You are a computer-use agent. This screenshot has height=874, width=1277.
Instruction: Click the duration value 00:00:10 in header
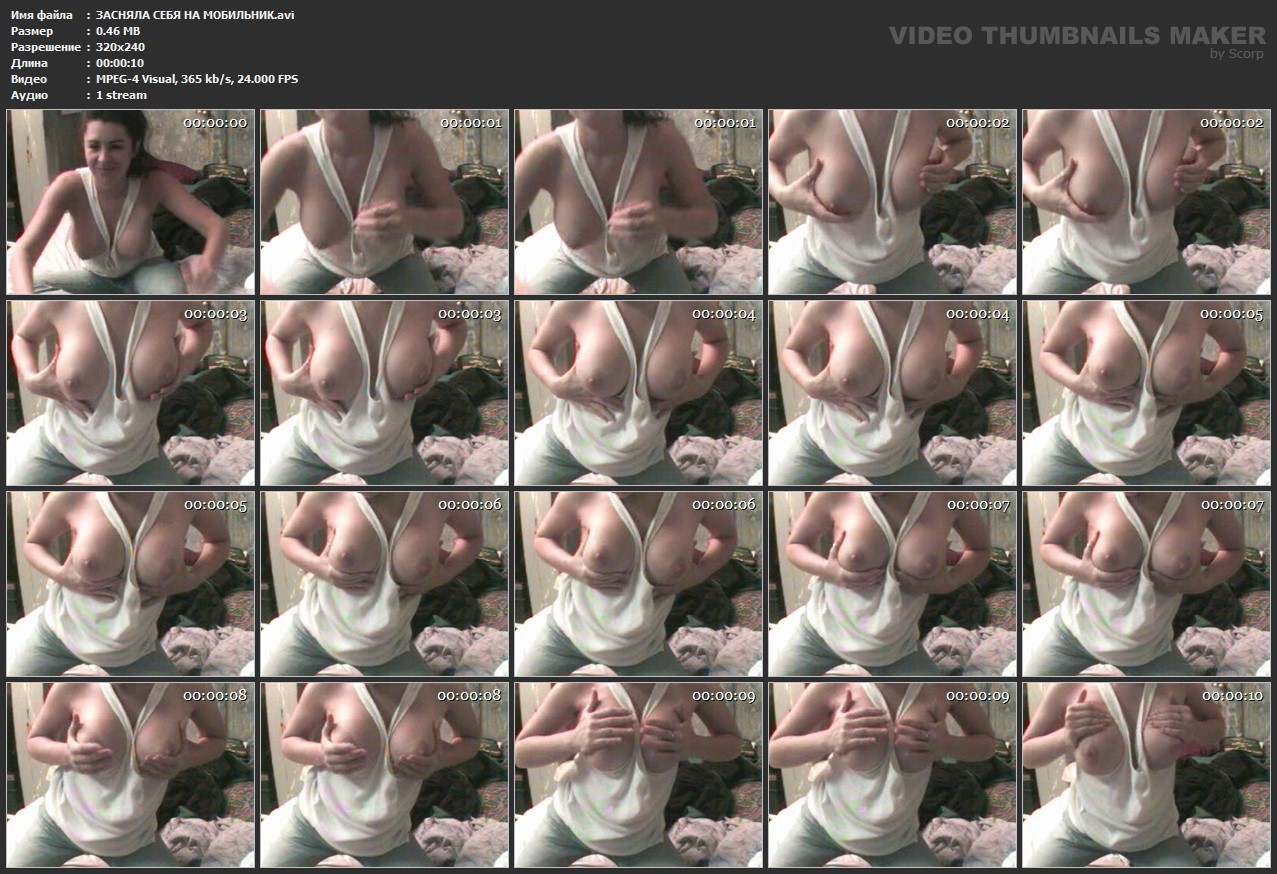pos(120,63)
